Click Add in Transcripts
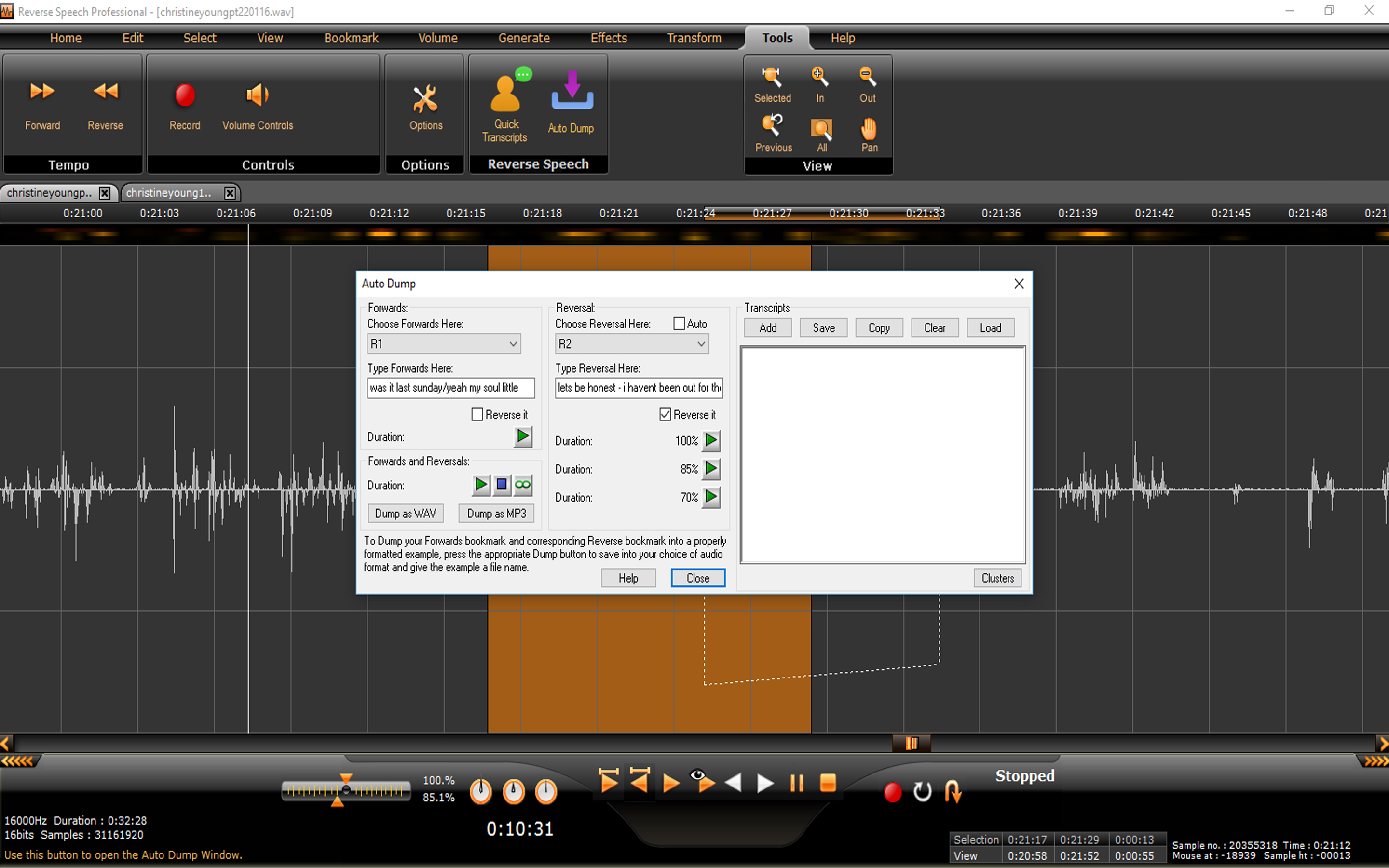The height and width of the screenshot is (868, 1389). (768, 328)
